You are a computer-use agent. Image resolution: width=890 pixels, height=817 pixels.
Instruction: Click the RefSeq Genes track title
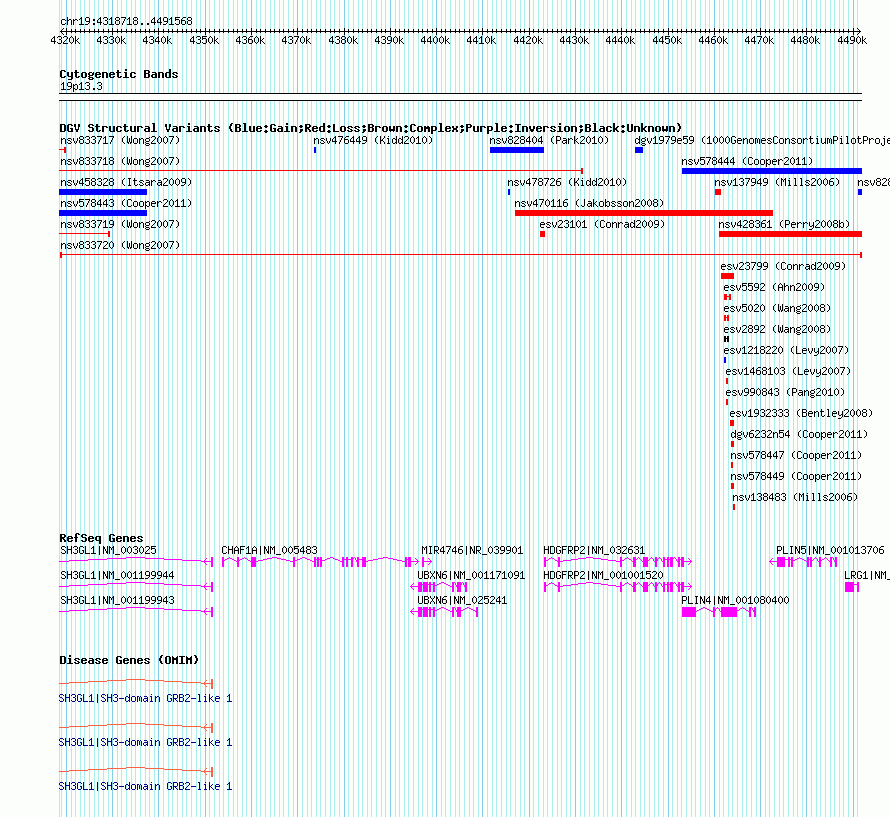pos(101,538)
